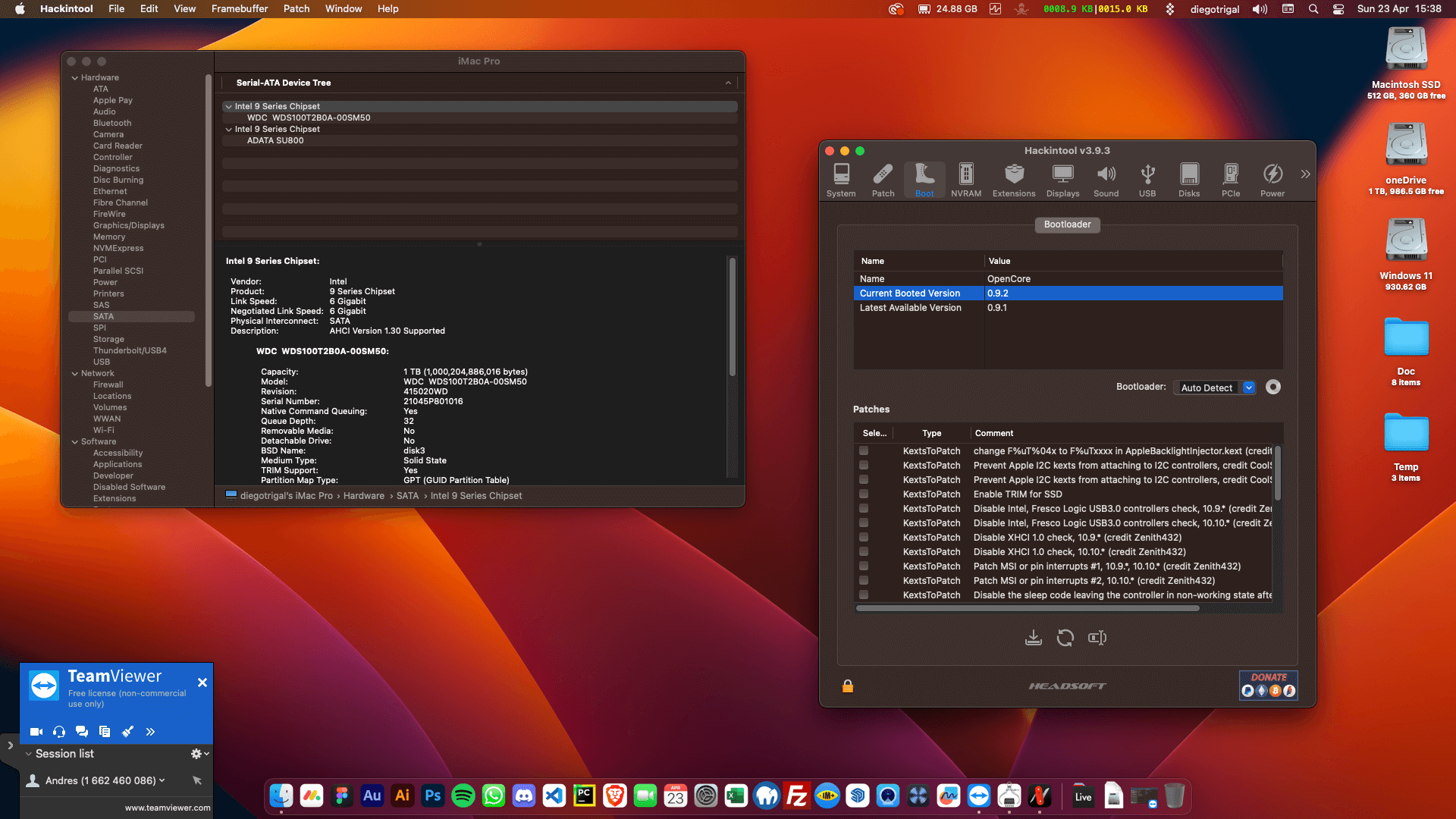Open the Disks section in Hackintool
The image size is (1456, 819).
pos(1189,180)
